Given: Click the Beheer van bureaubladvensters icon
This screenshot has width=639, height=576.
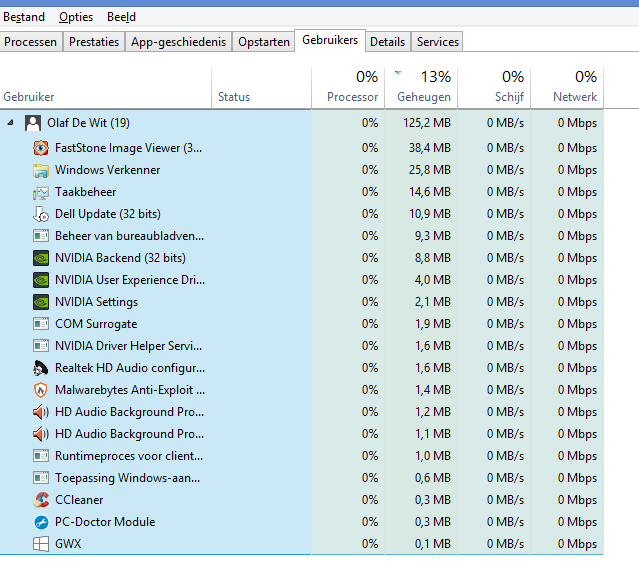Looking at the screenshot, I should [41, 236].
